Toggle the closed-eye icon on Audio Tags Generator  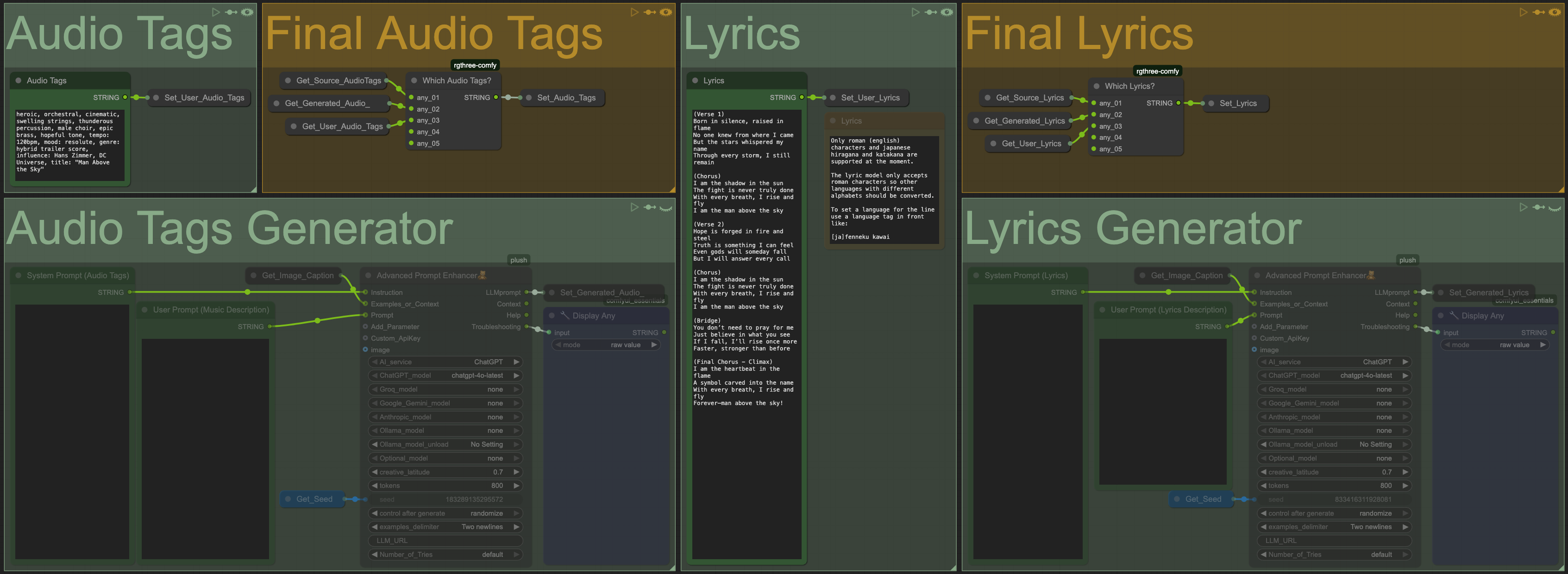click(665, 207)
